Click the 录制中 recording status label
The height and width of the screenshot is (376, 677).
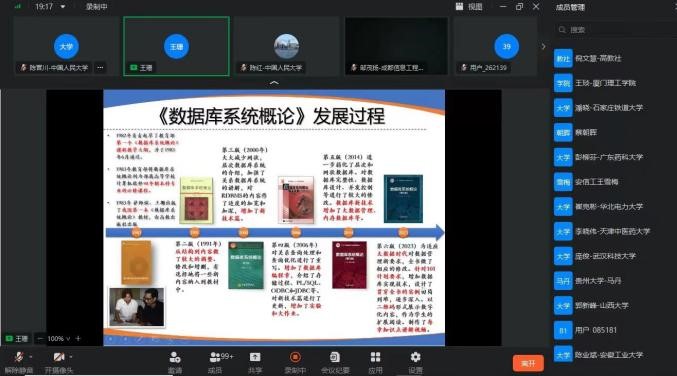96,6
